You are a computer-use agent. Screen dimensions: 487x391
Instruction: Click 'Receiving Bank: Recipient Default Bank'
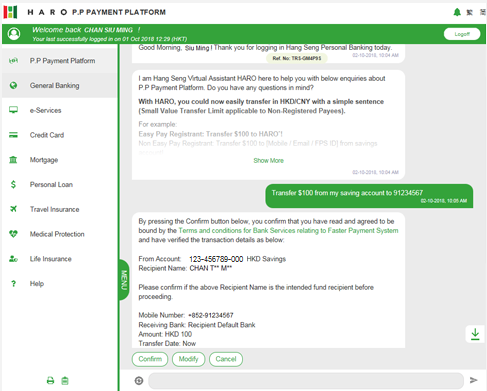click(197, 325)
